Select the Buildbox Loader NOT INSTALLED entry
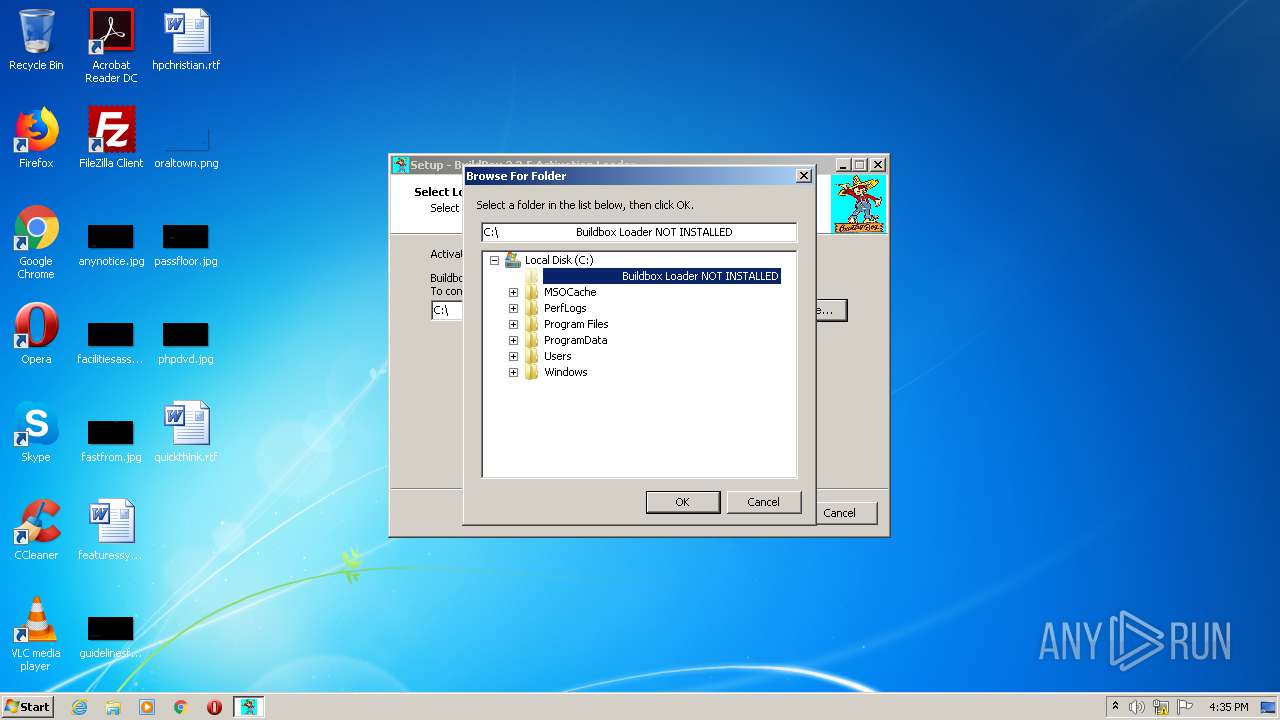 [x=661, y=276]
